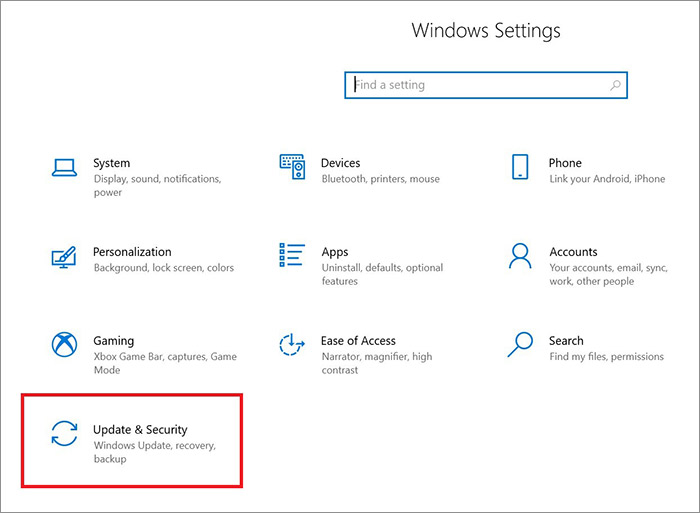Screen dimensions: 700x513
Task: Click 'Link your Android, iPhone' description
Action: click(607, 179)
